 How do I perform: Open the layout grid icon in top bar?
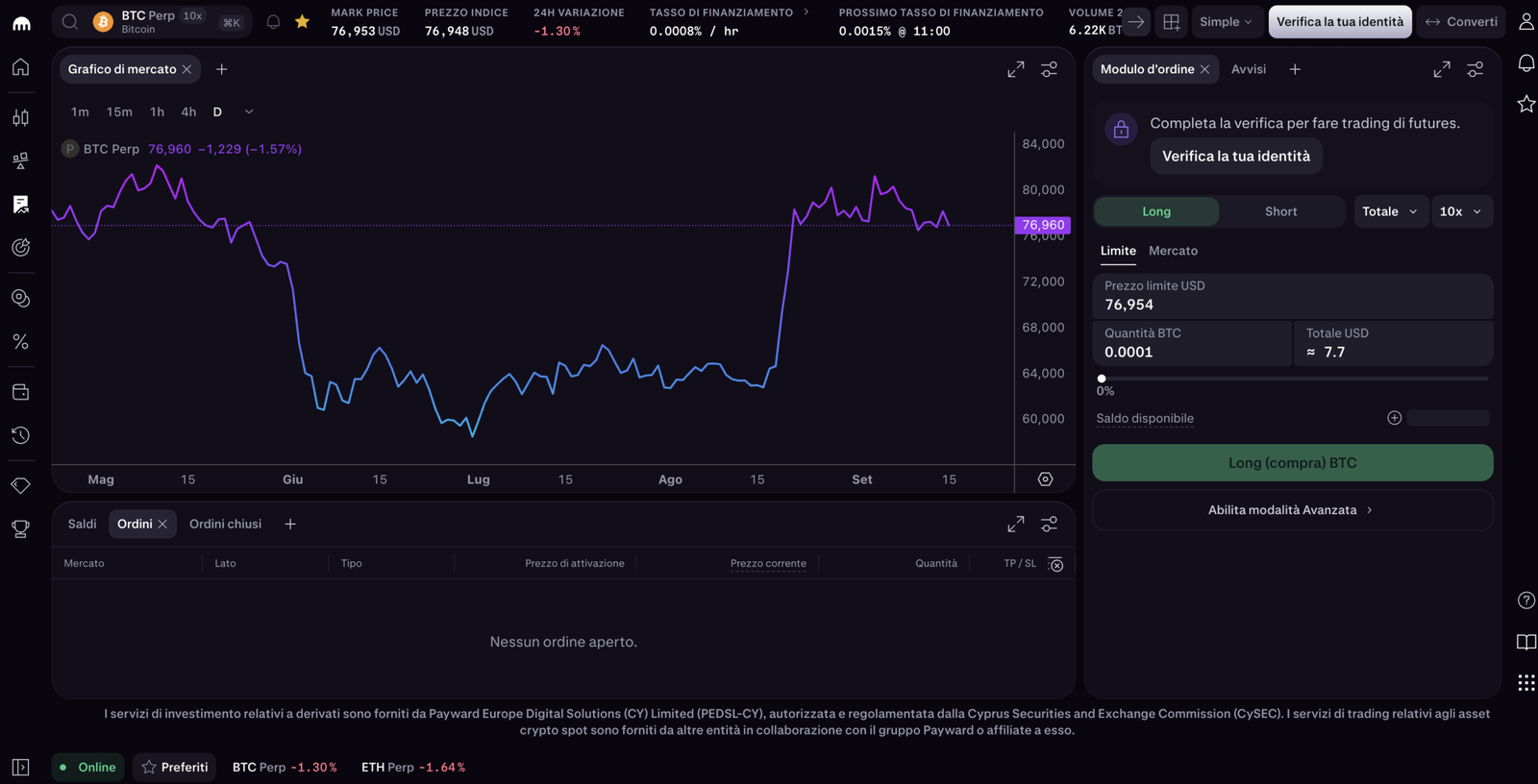(1171, 21)
